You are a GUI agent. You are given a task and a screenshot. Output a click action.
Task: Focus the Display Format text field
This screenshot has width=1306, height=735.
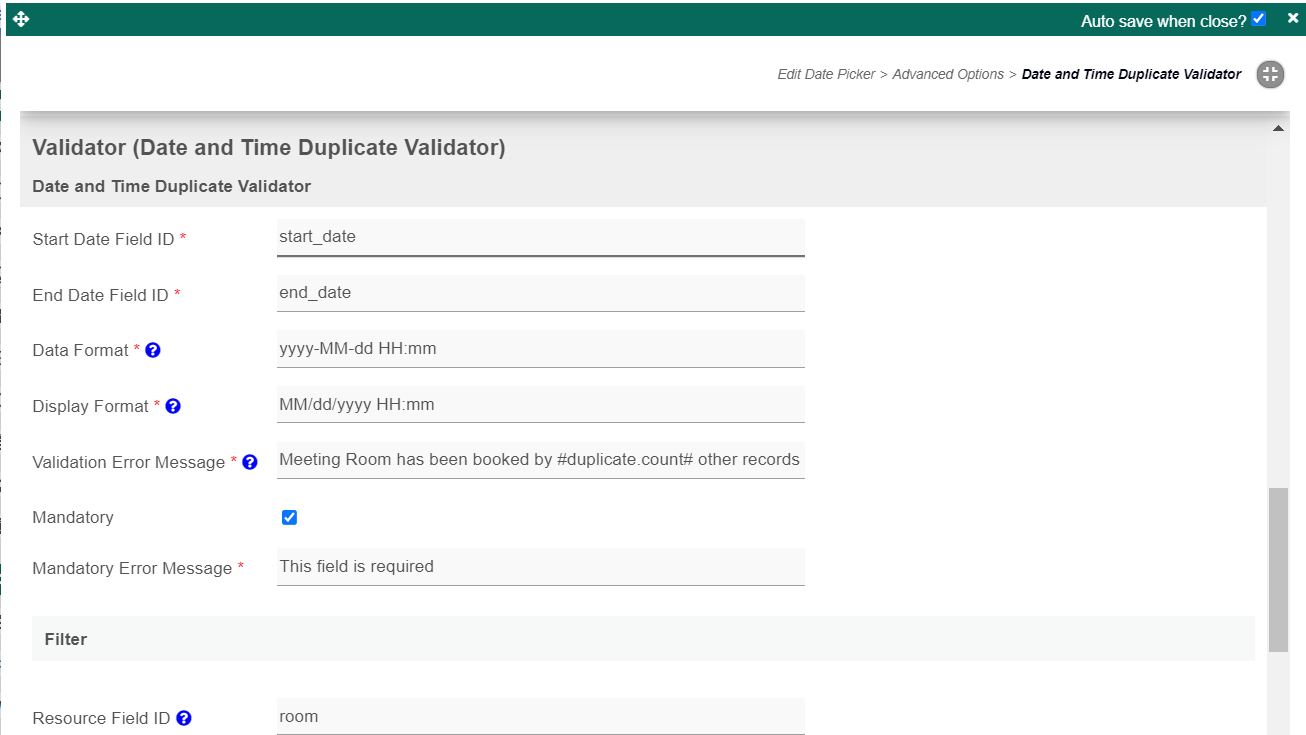(x=540, y=405)
